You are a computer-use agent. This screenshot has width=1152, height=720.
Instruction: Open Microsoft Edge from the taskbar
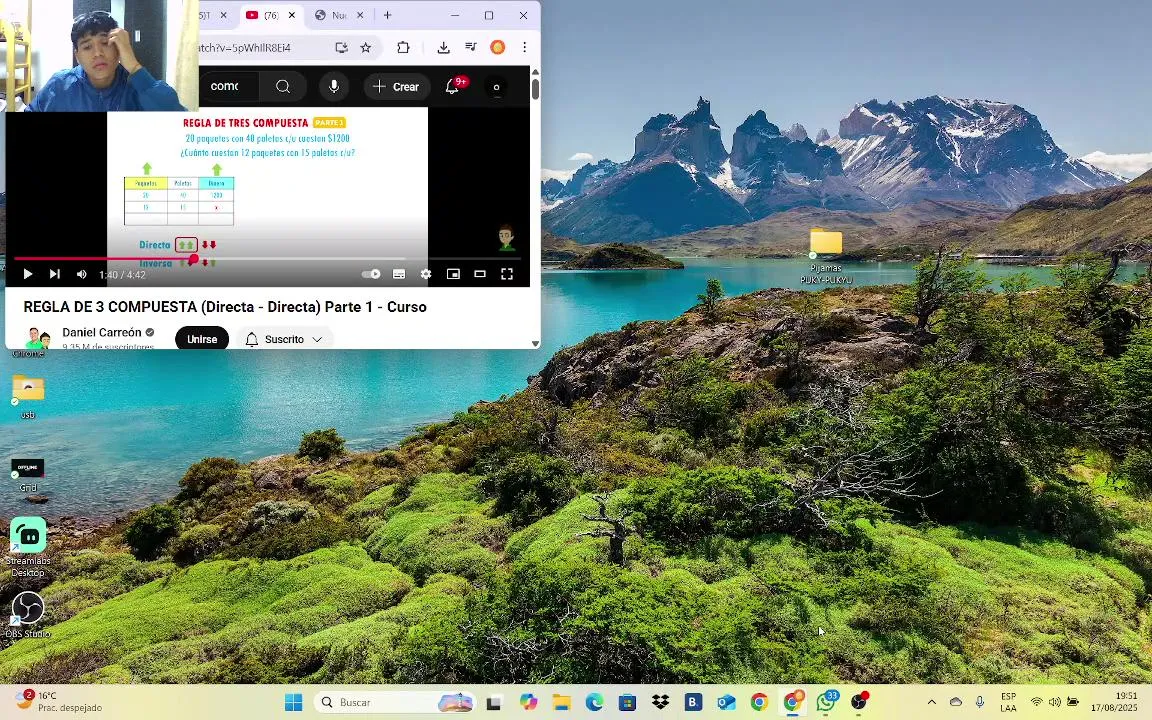pyautogui.click(x=594, y=702)
